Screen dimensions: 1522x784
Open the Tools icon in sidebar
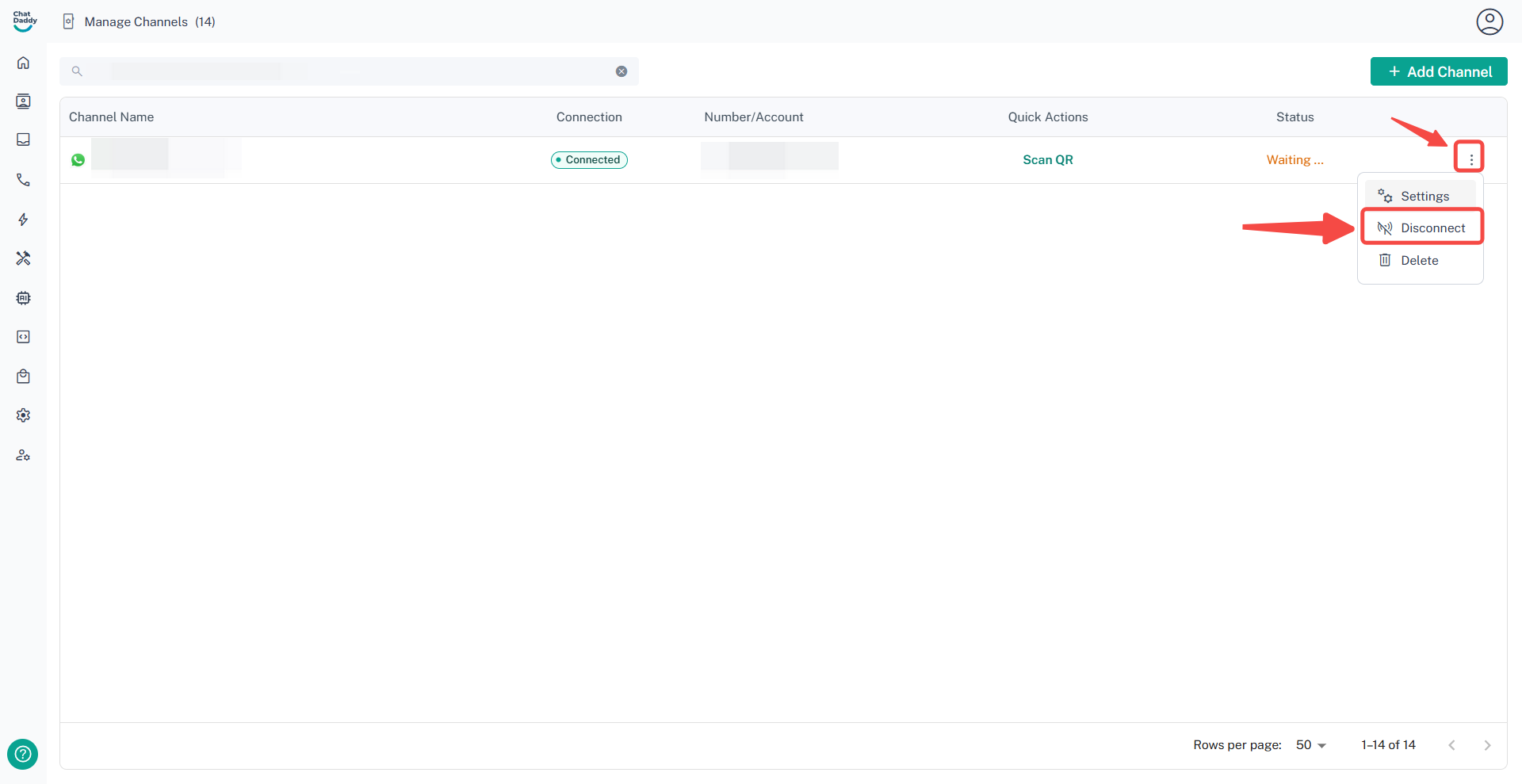pyautogui.click(x=24, y=258)
